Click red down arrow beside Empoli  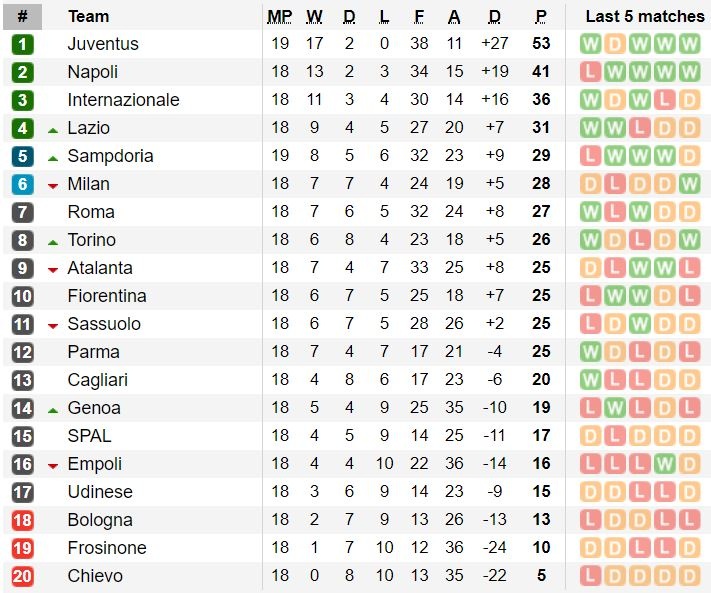[x=53, y=465]
